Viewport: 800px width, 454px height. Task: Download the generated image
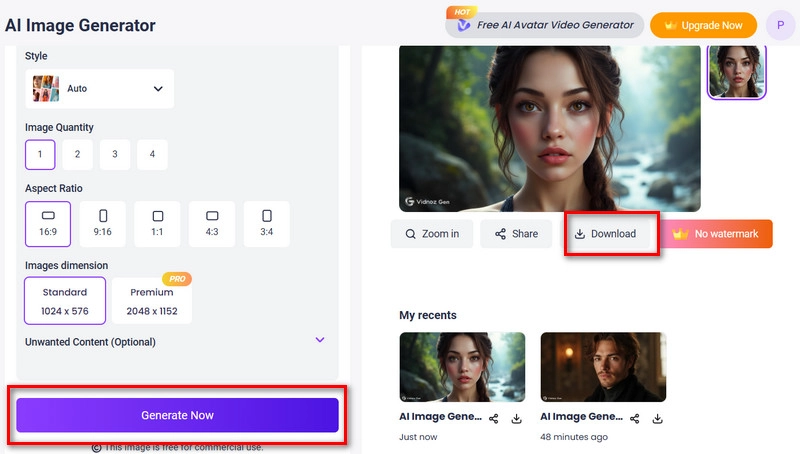(x=606, y=234)
